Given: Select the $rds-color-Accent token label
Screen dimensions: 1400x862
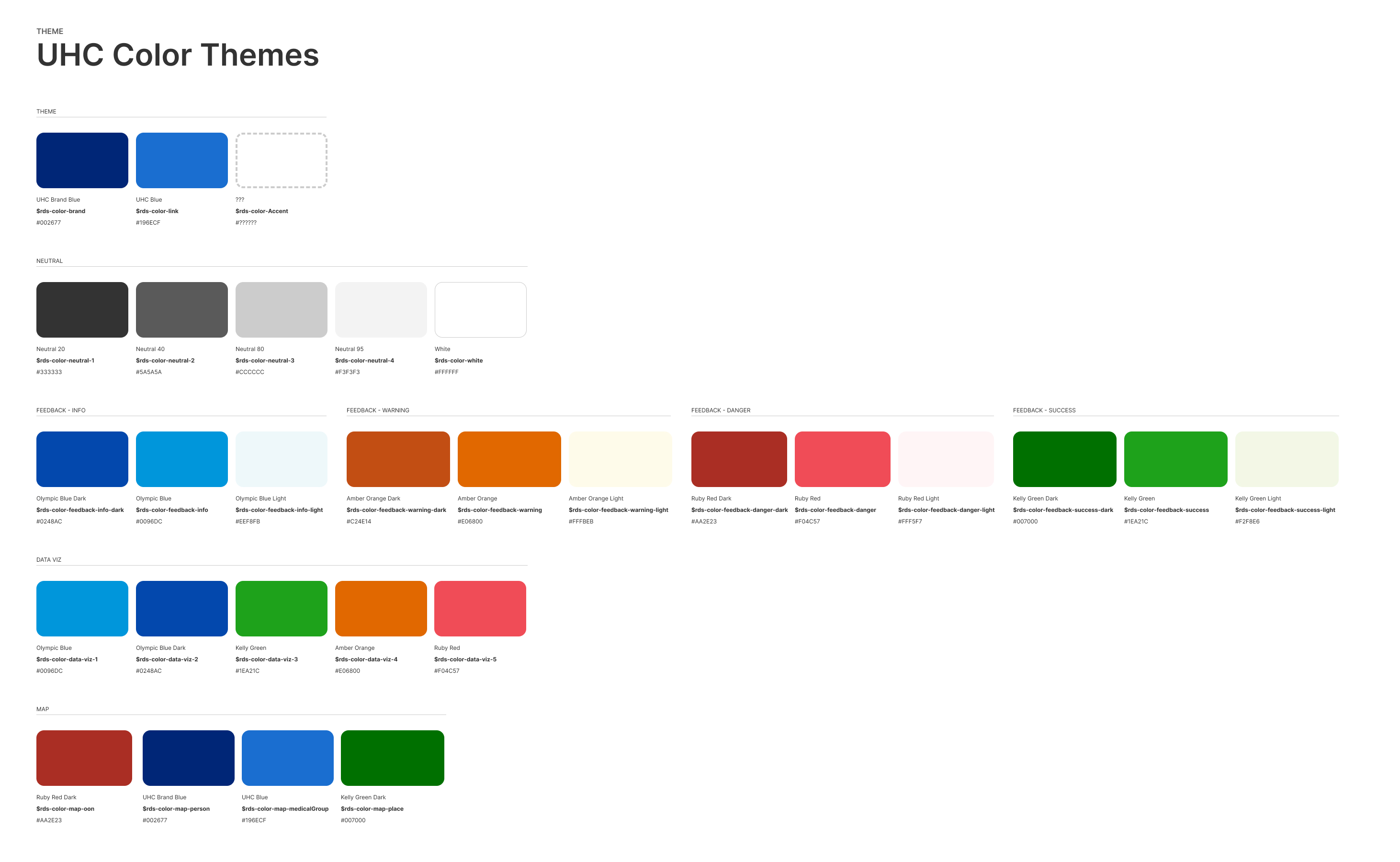Looking at the screenshot, I should pos(261,211).
